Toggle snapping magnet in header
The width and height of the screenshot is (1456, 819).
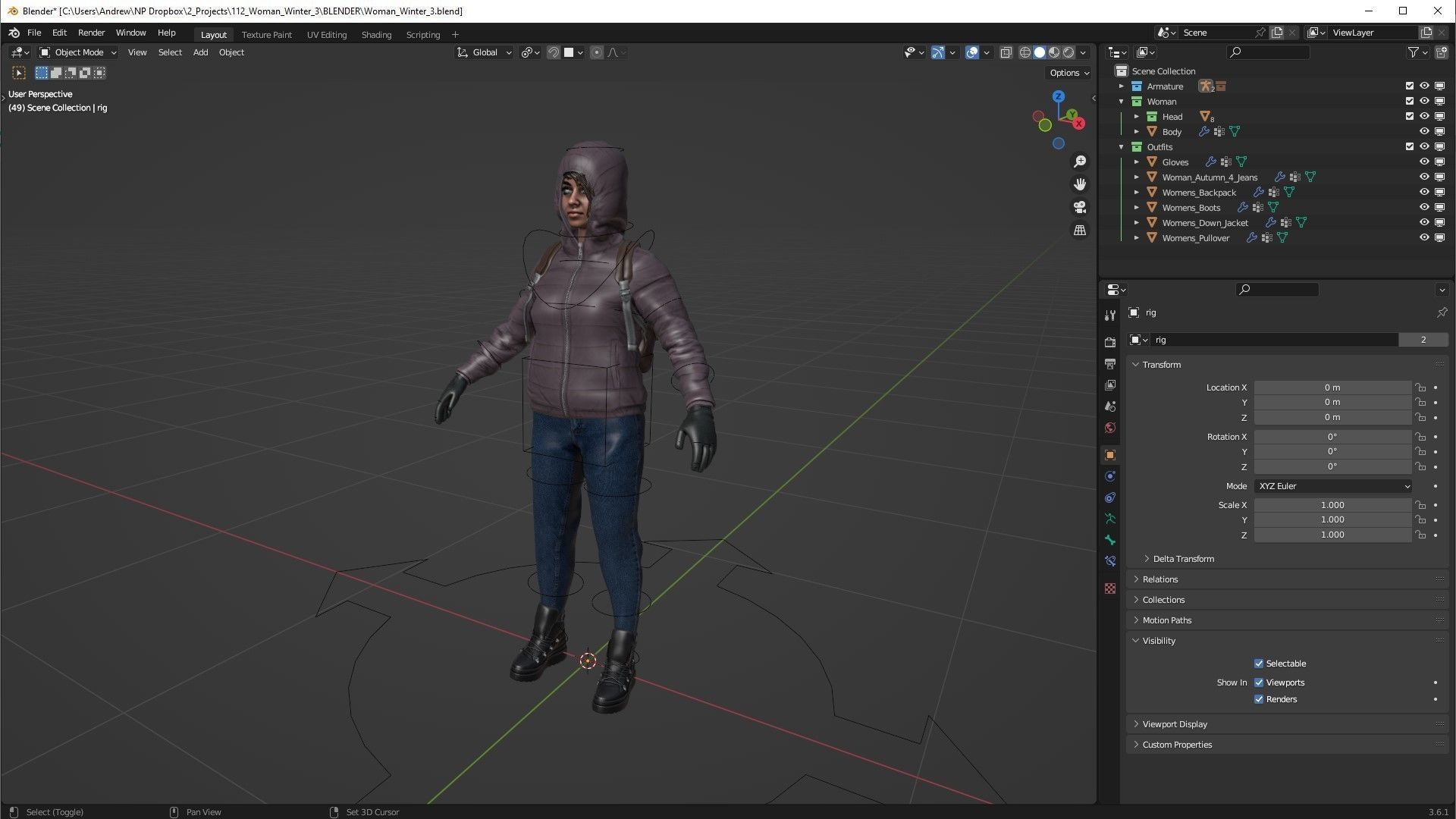point(554,52)
